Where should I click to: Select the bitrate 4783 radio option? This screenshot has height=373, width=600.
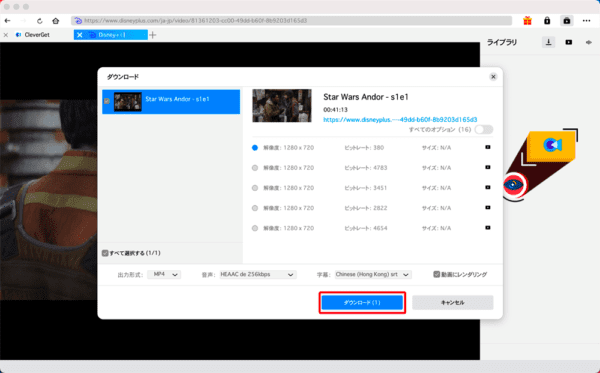click(x=255, y=168)
